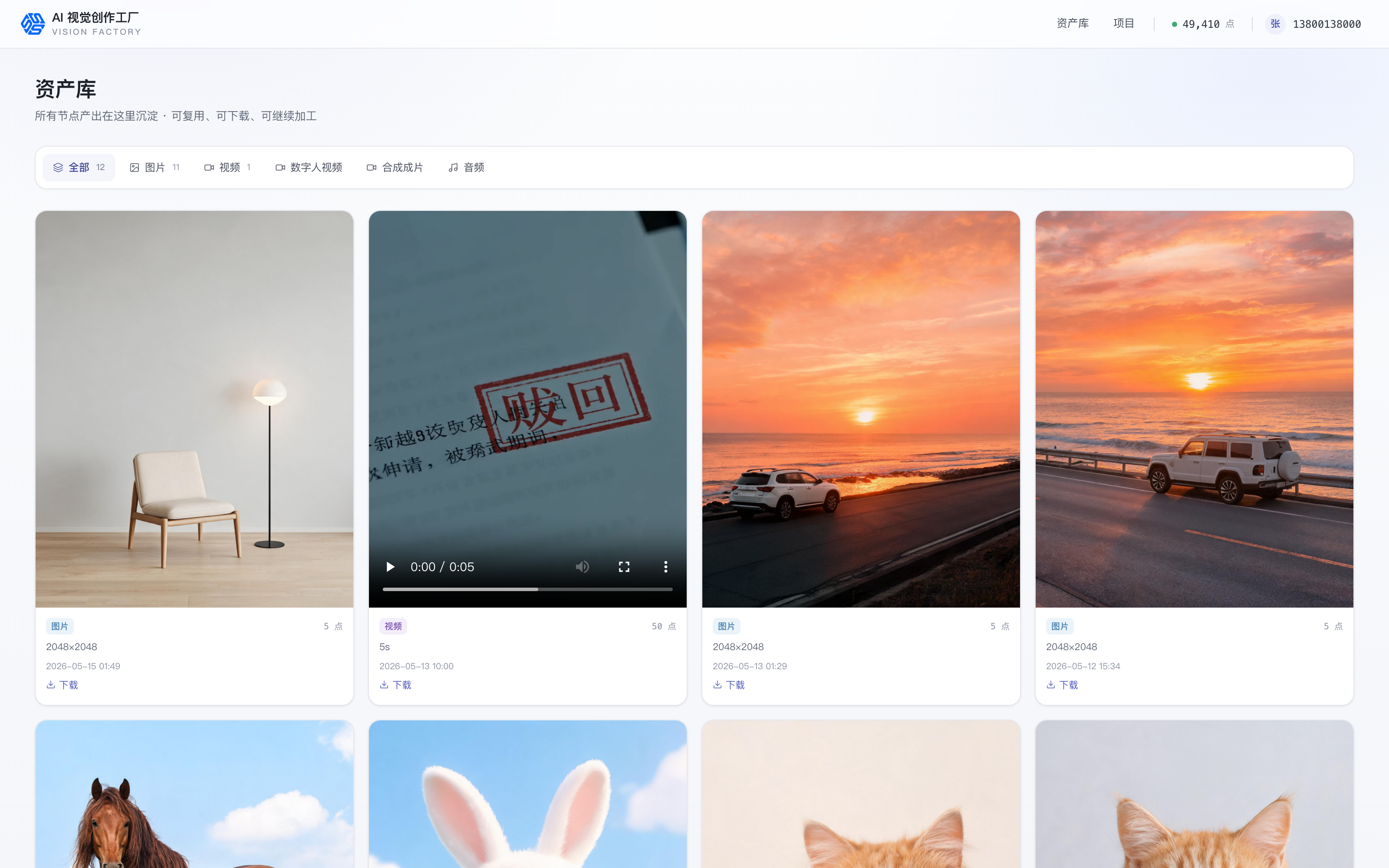Screen dimensions: 1389x868
Task: Click the 张 user avatar
Action: pyautogui.click(x=1275, y=23)
